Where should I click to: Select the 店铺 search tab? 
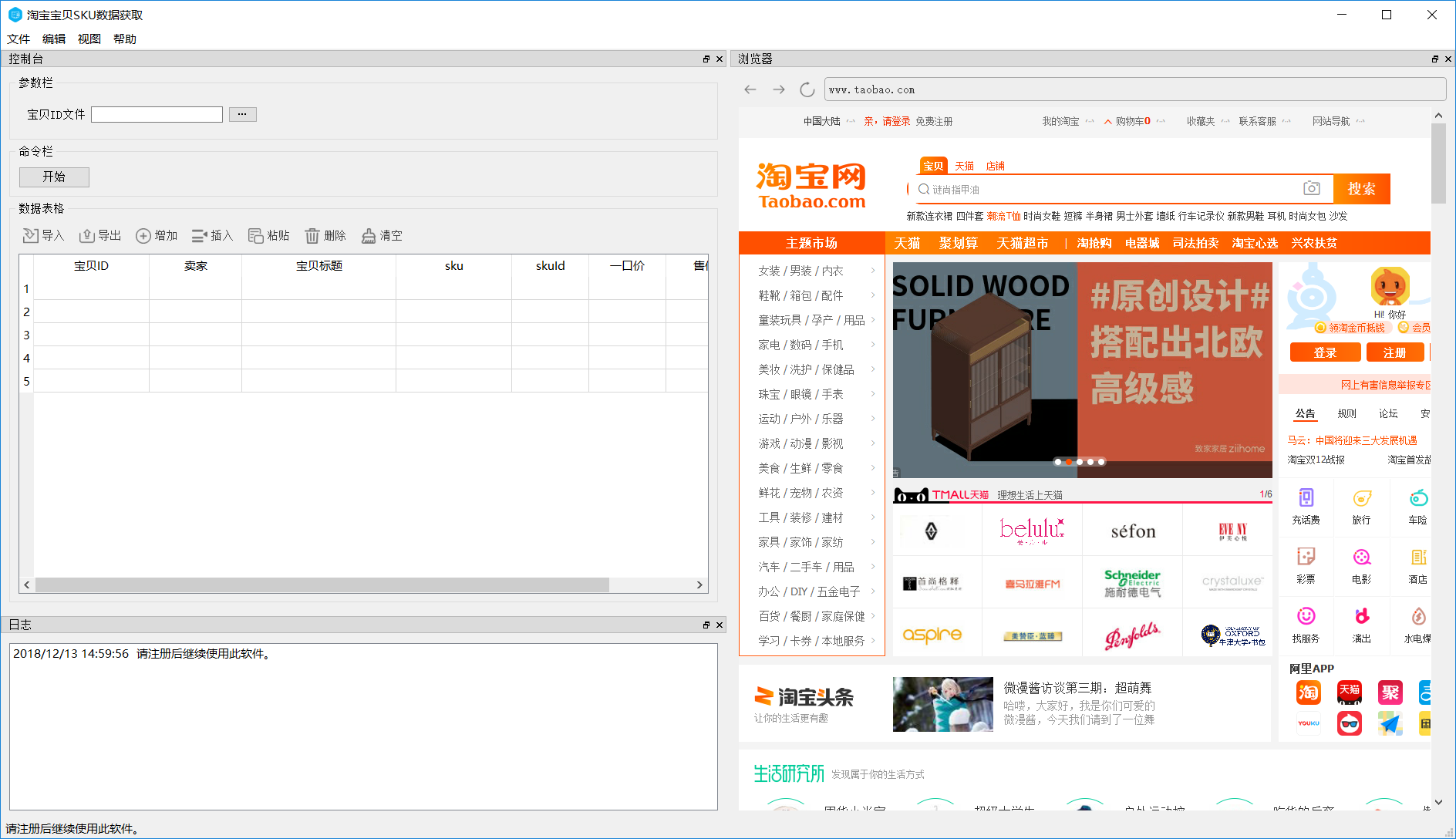996,166
